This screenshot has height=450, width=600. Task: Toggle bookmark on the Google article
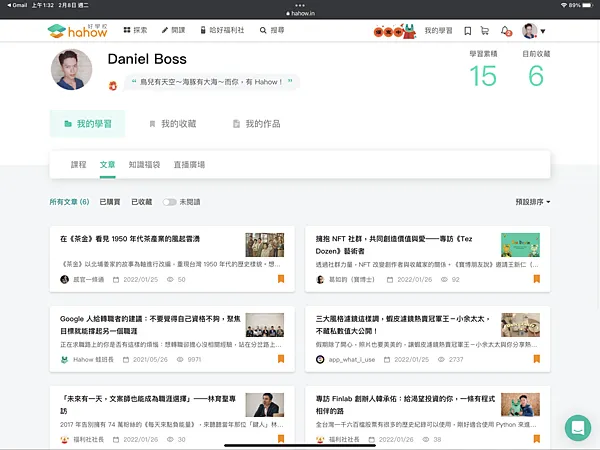(x=281, y=359)
